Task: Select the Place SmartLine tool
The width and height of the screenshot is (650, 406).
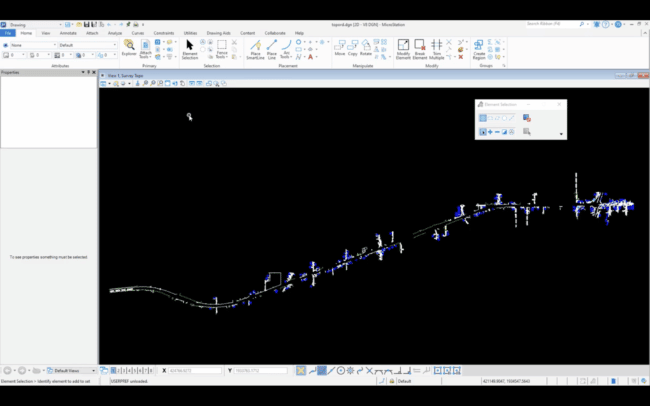Action: point(255,49)
